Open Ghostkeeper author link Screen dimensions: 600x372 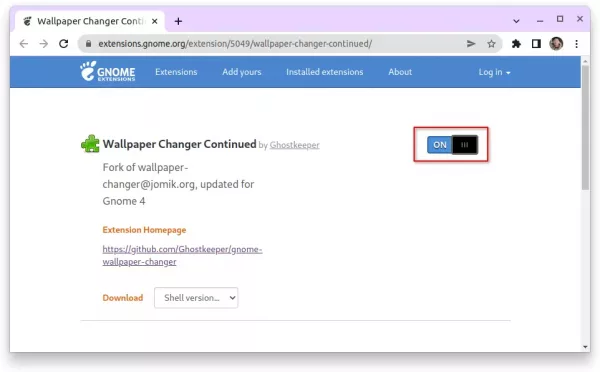[294, 145]
